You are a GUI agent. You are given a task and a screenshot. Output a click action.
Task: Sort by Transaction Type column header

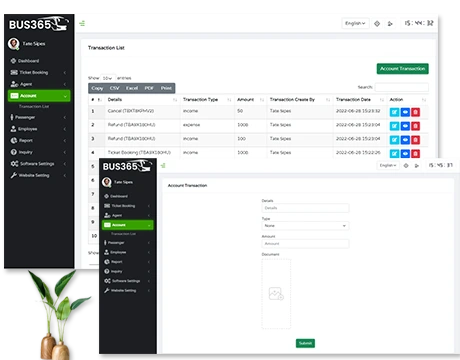[x=207, y=99]
